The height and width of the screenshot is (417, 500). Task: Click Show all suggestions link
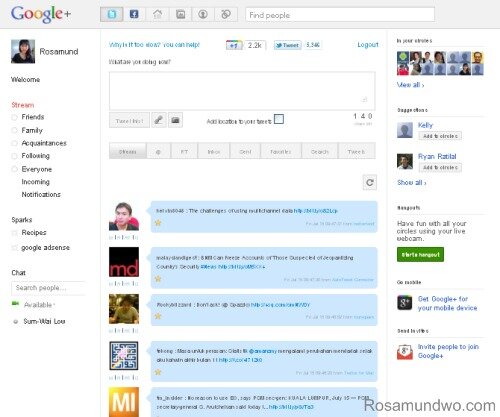click(412, 183)
